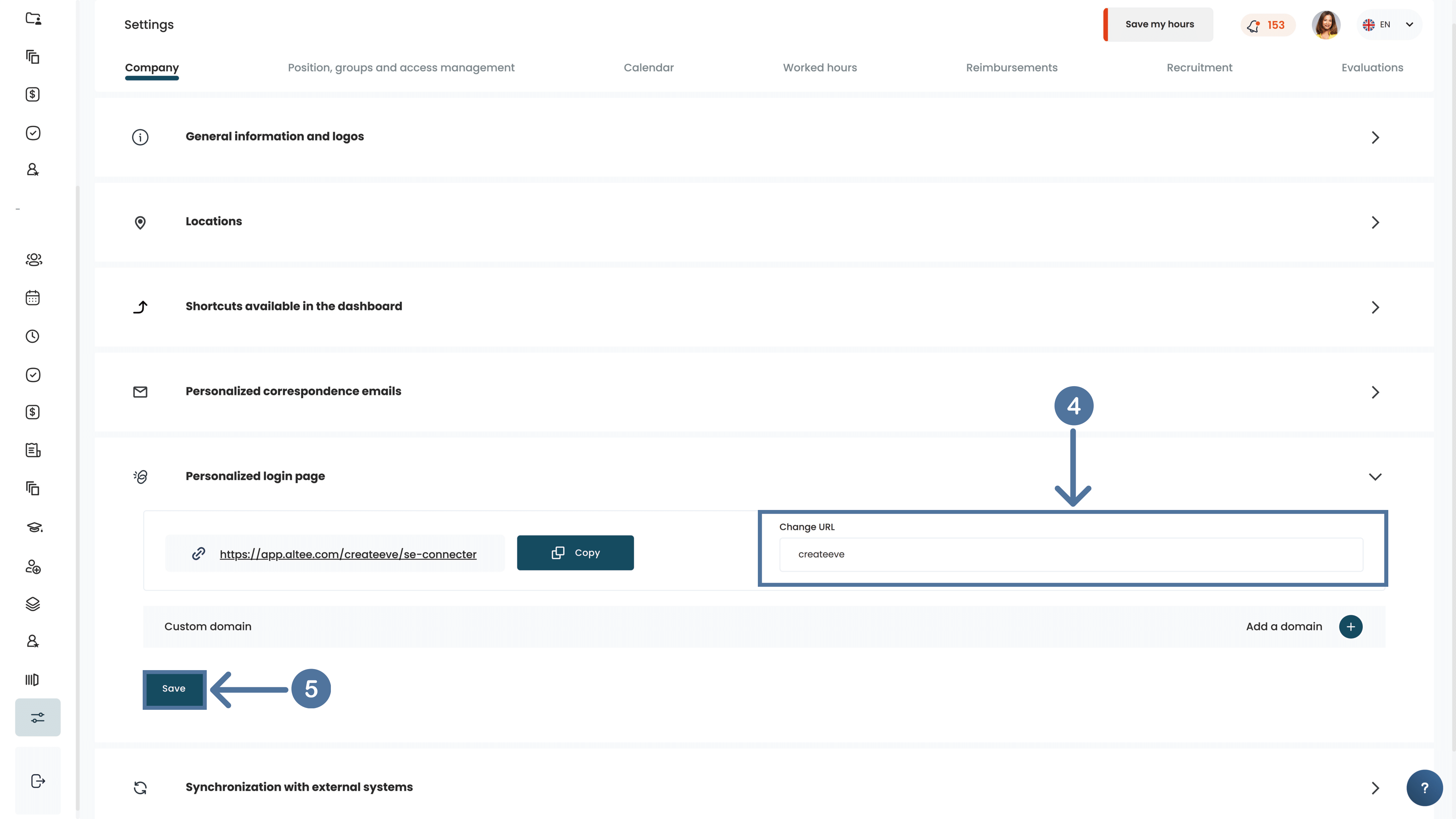The height and width of the screenshot is (819, 1456).
Task: Open the employees group icon in sidebar
Action: point(33,260)
